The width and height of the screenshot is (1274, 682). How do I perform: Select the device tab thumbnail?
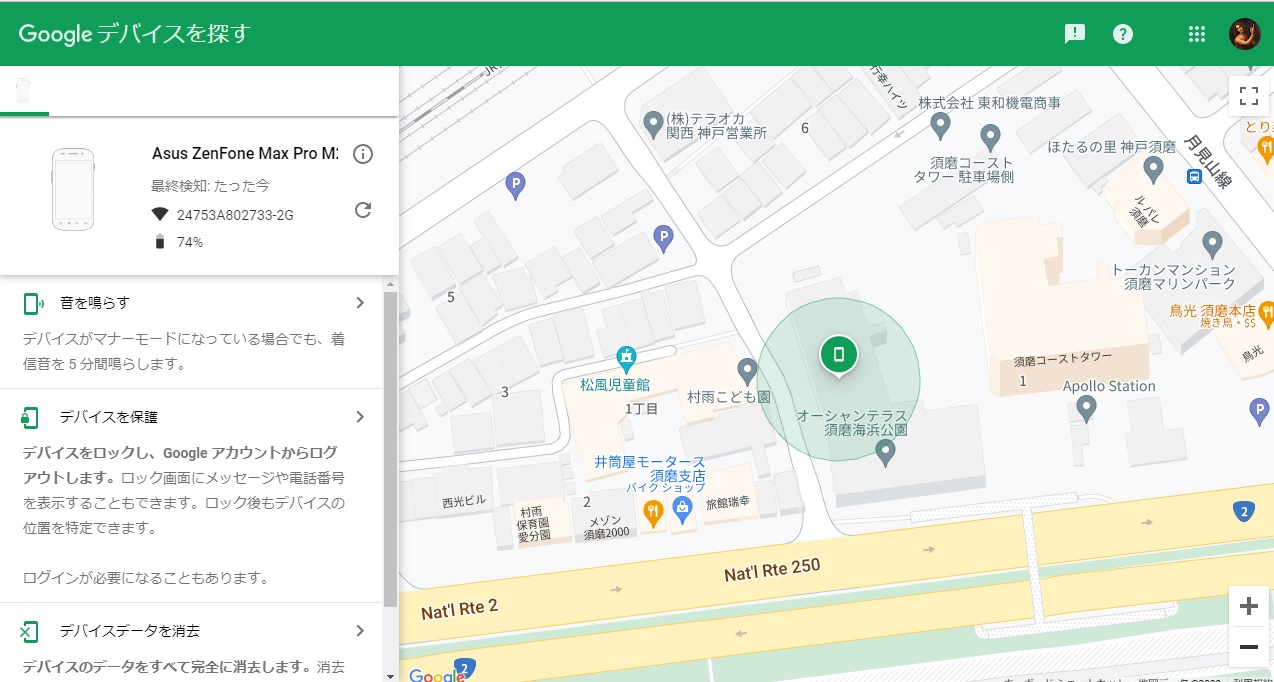pyautogui.click(x=24, y=91)
